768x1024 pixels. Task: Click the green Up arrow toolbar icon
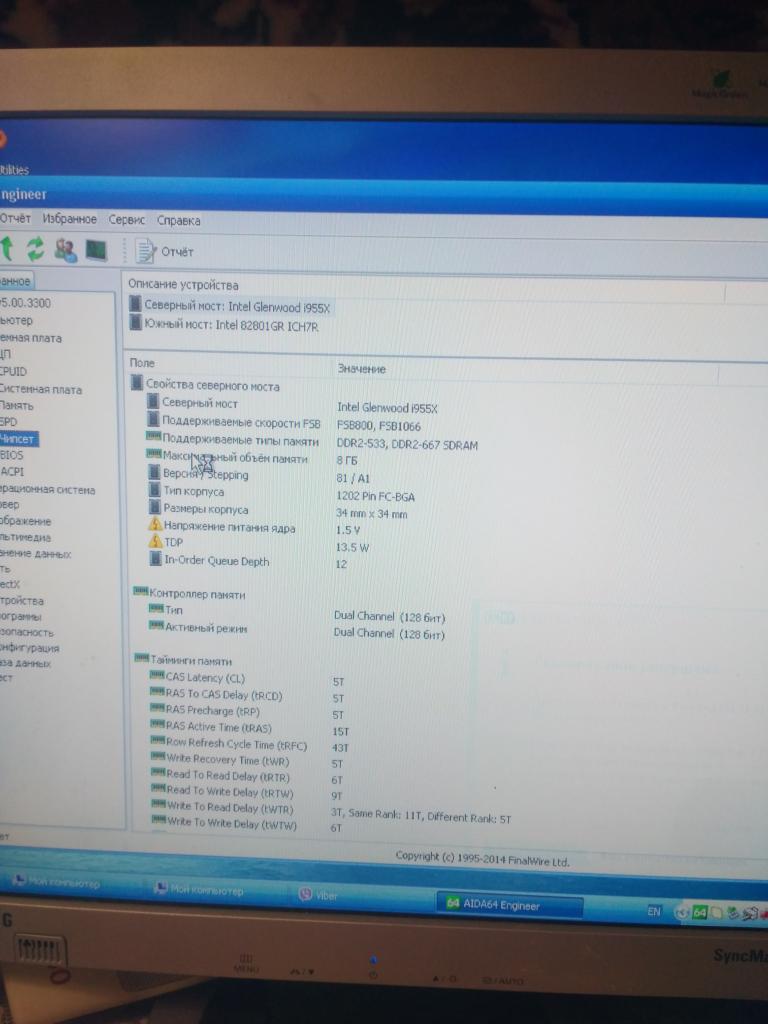coord(7,248)
